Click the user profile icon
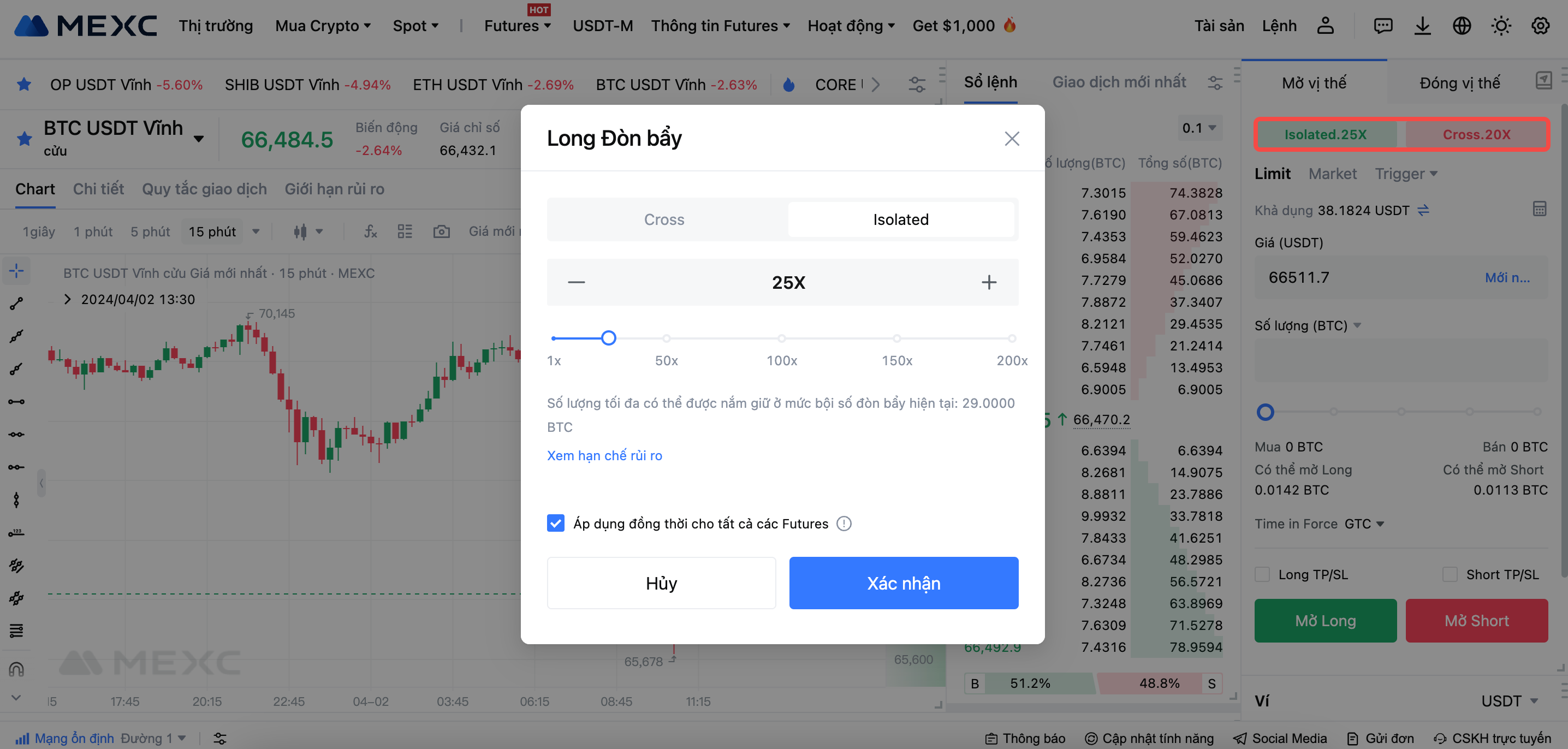Viewport: 1568px width, 749px height. click(1325, 26)
